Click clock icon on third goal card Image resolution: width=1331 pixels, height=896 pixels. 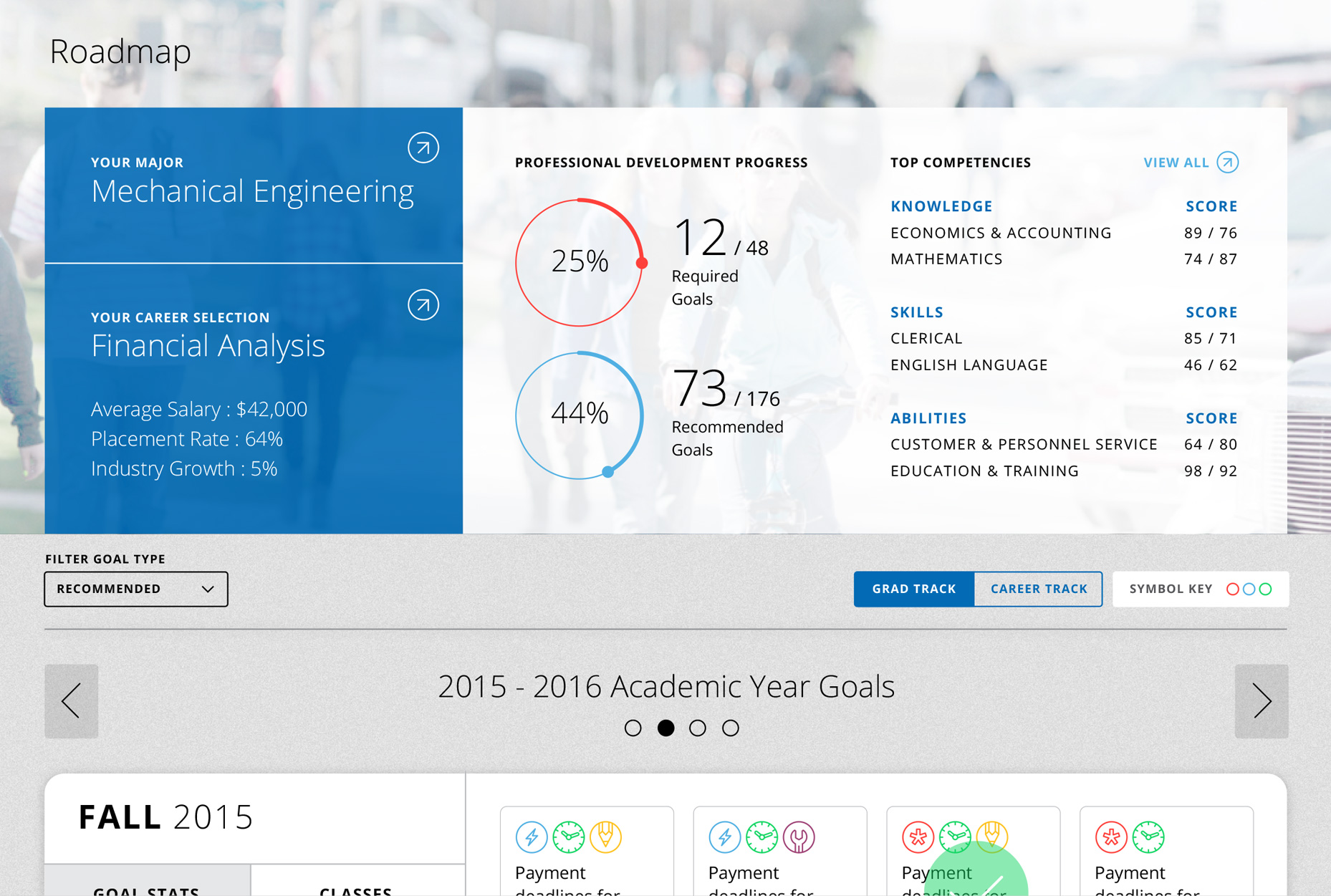pyautogui.click(x=956, y=837)
